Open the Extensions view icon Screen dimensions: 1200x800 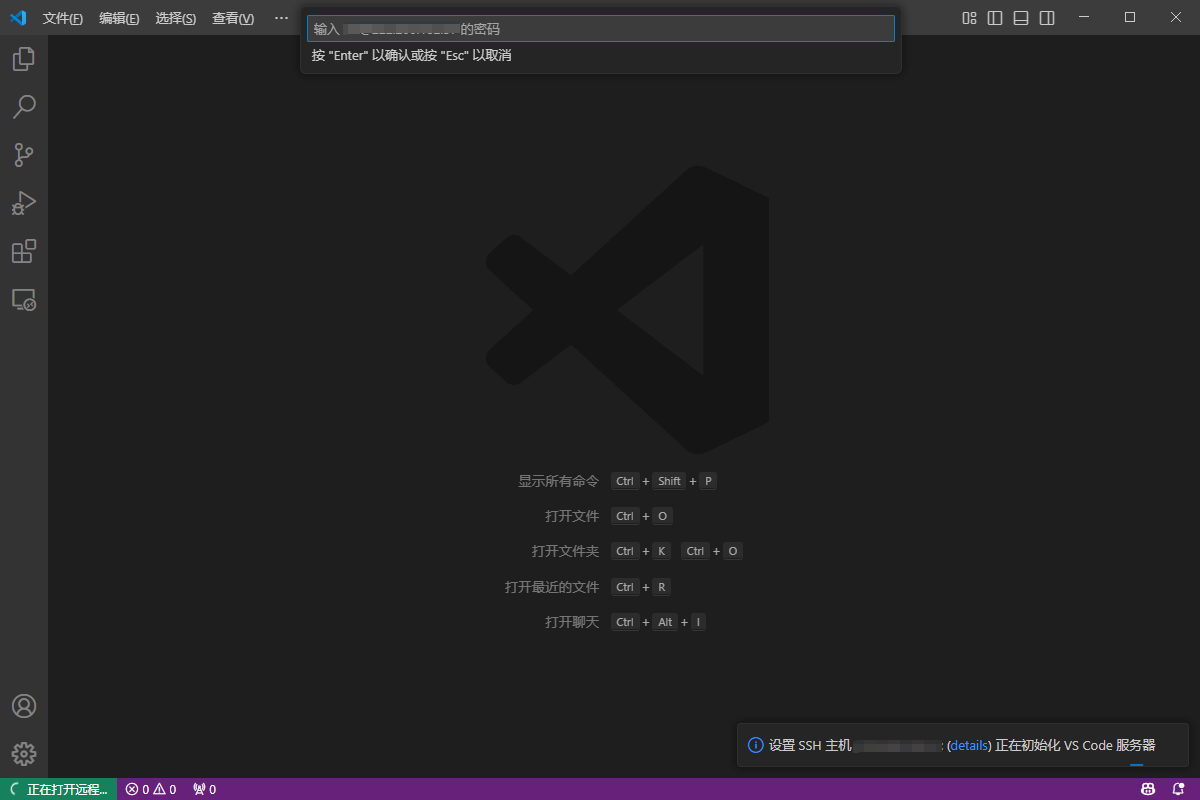tap(24, 251)
